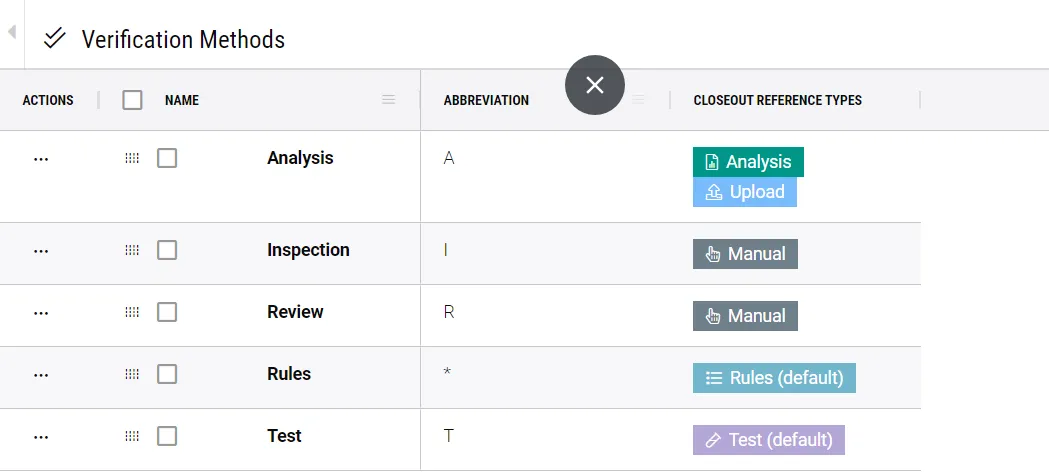Image resolution: width=1049 pixels, height=472 pixels.
Task: Open actions menu for Analysis row
Action: [41, 158]
